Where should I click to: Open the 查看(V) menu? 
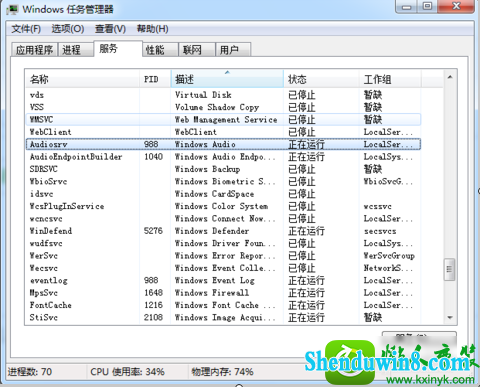pyautogui.click(x=110, y=29)
